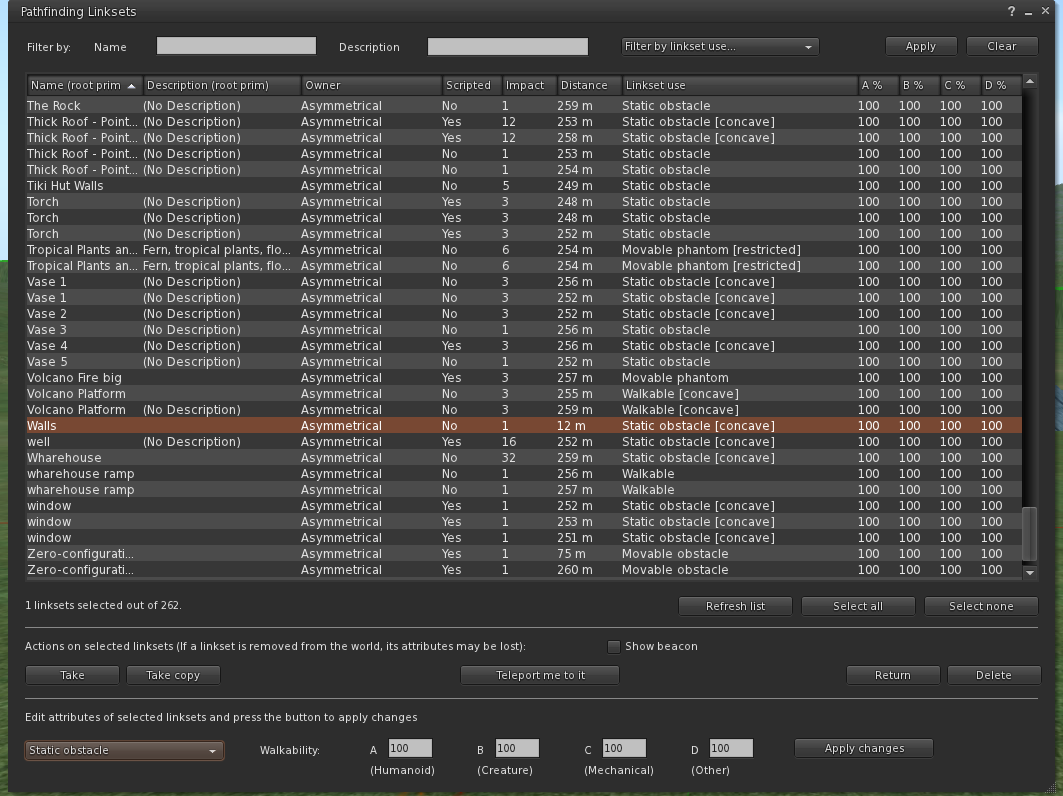Click the Return button
Viewport: 1063px width, 796px height.
point(893,675)
